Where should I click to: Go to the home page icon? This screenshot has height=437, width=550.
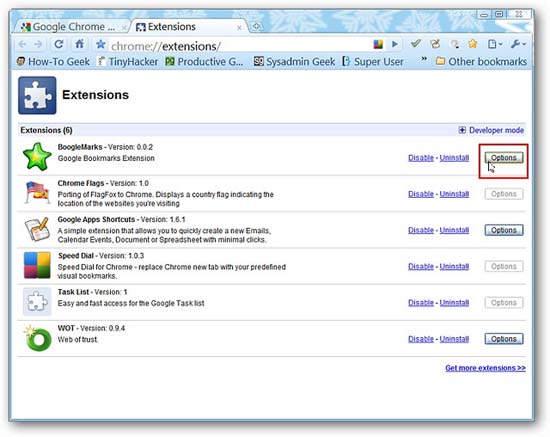80,44
